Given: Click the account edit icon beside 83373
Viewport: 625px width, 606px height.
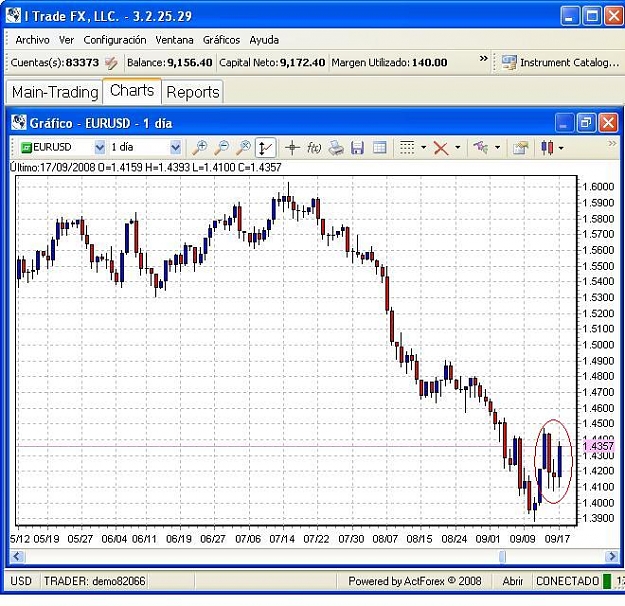Looking at the screenshot, I should pos(111,63).
